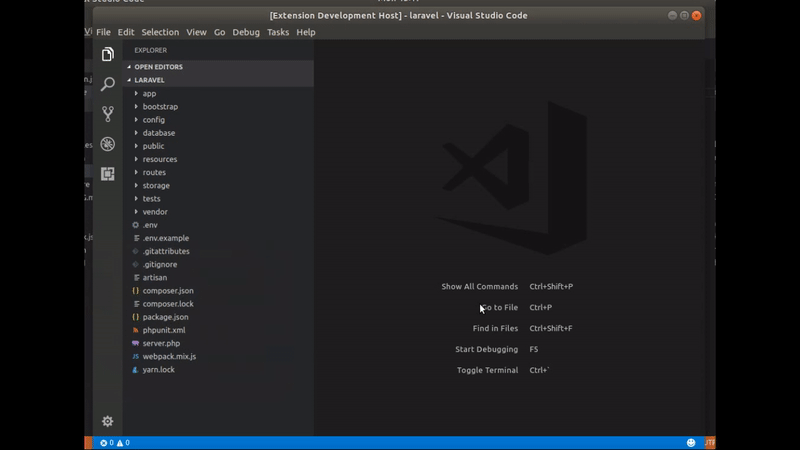Expand the resources folder
Screen dimensions: 800x450
(136, 159)
